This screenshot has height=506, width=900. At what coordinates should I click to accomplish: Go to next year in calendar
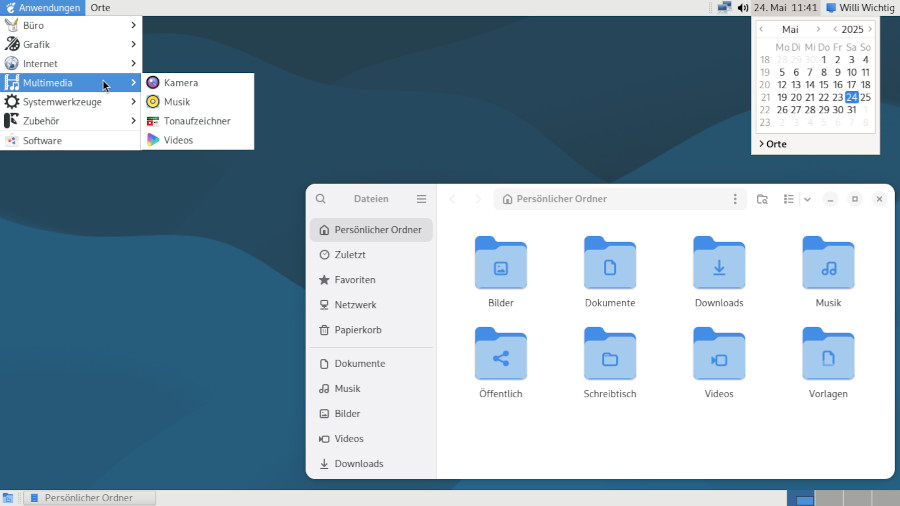pos(870,29)
